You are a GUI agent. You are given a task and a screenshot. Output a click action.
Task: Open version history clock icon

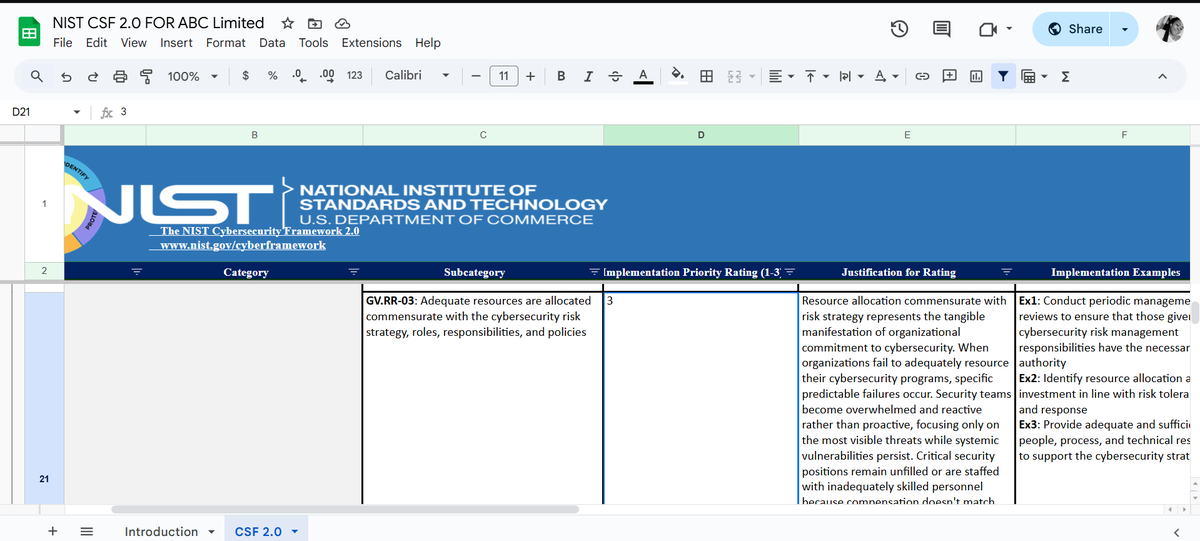900,30
